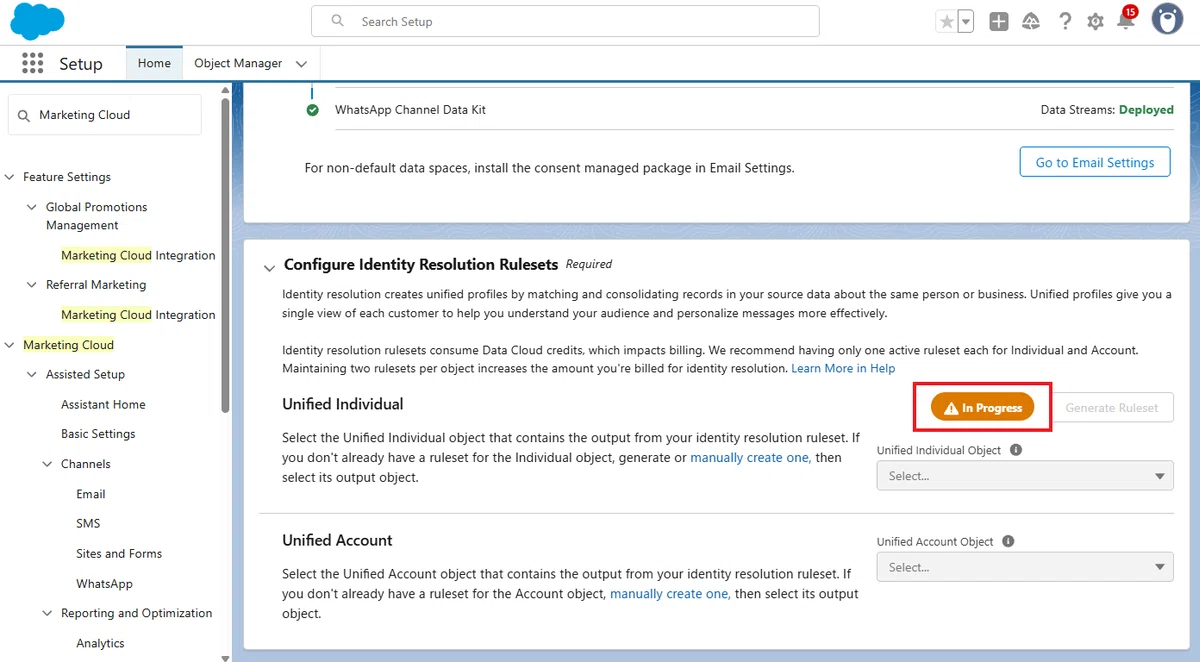Click the In Progress status badge
1200x662 pixels.
pyautogui.click(x=983, y=408)
